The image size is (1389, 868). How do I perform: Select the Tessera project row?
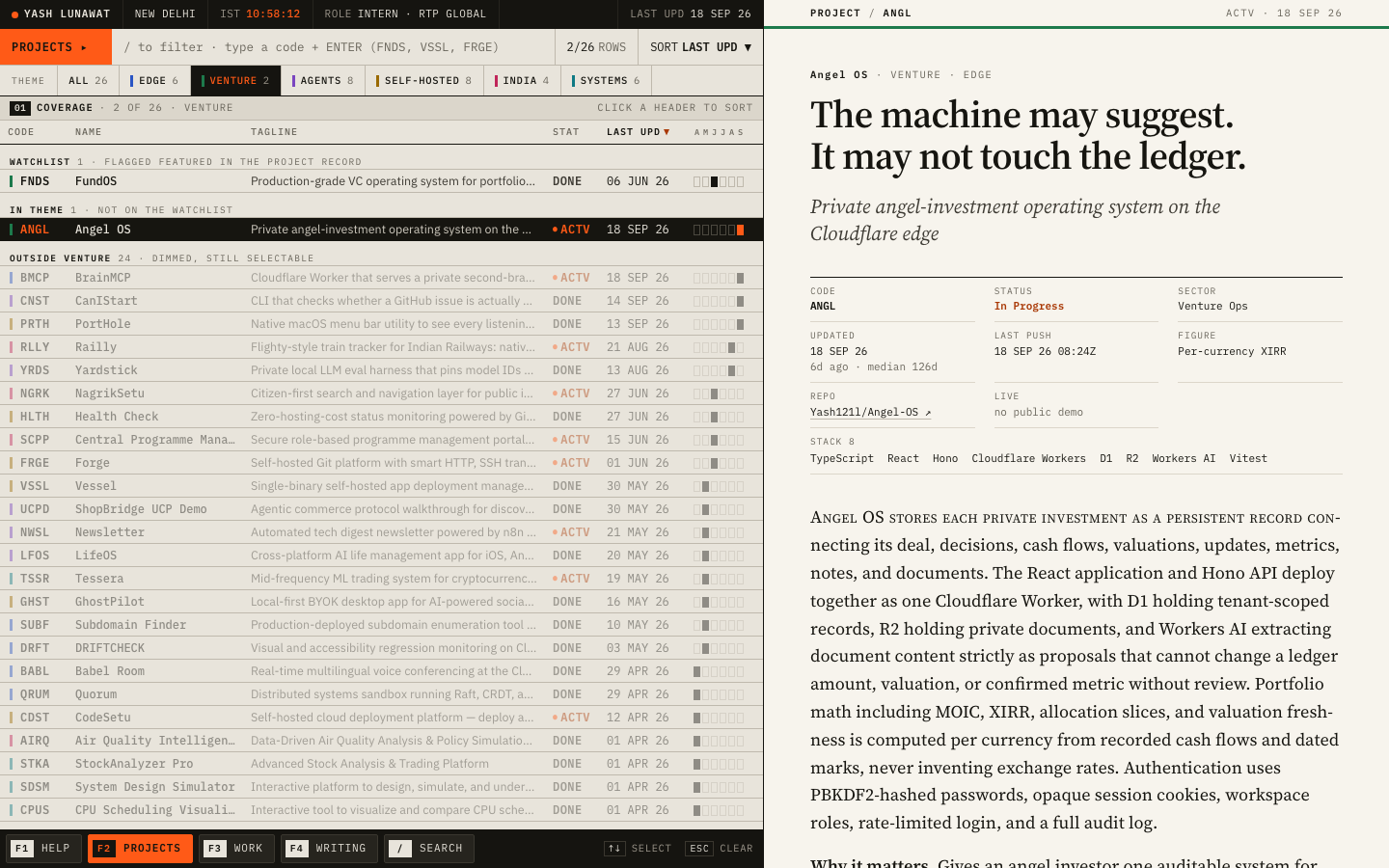pos(381,579)
